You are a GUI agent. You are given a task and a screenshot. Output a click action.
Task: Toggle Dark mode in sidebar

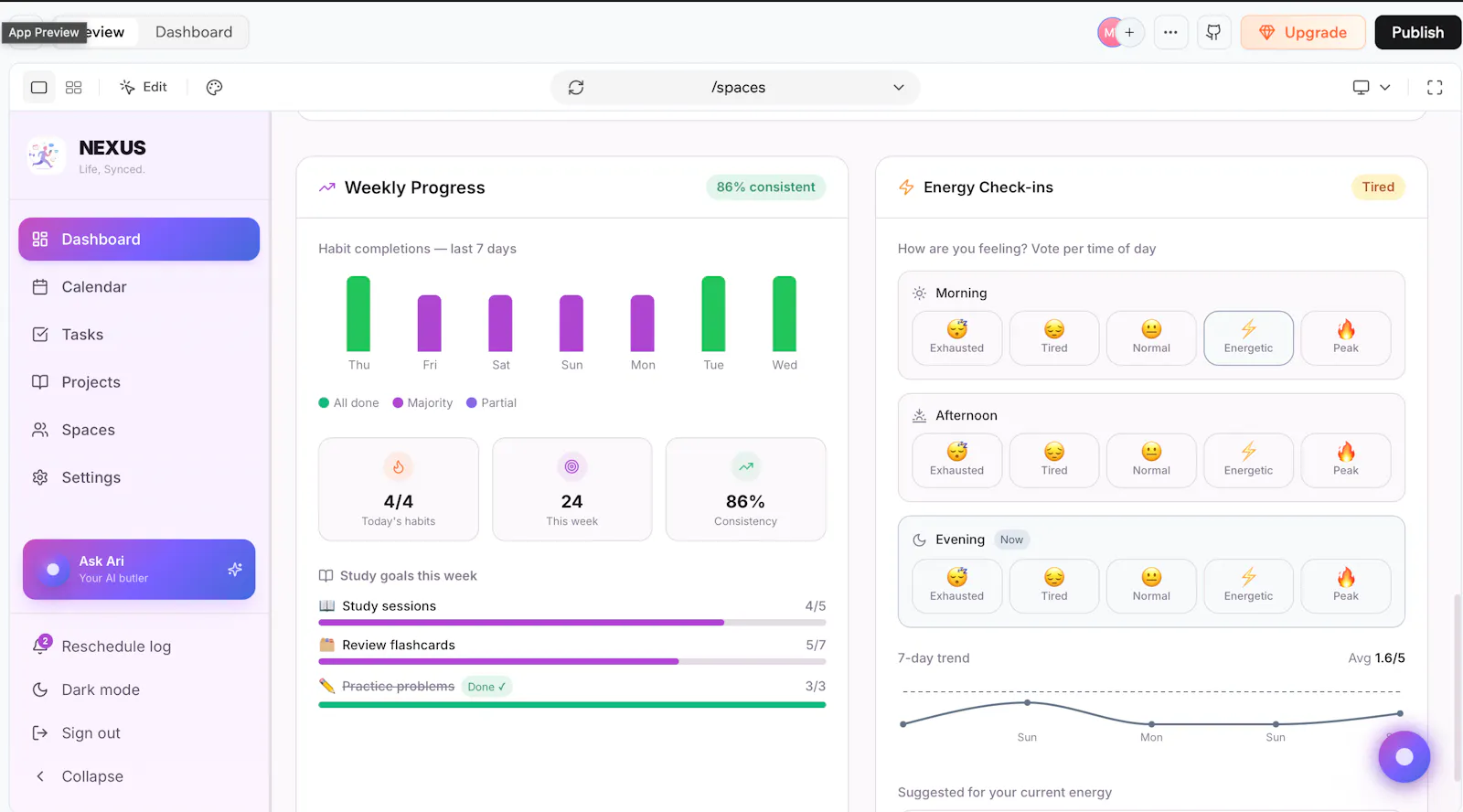point(139,689)
